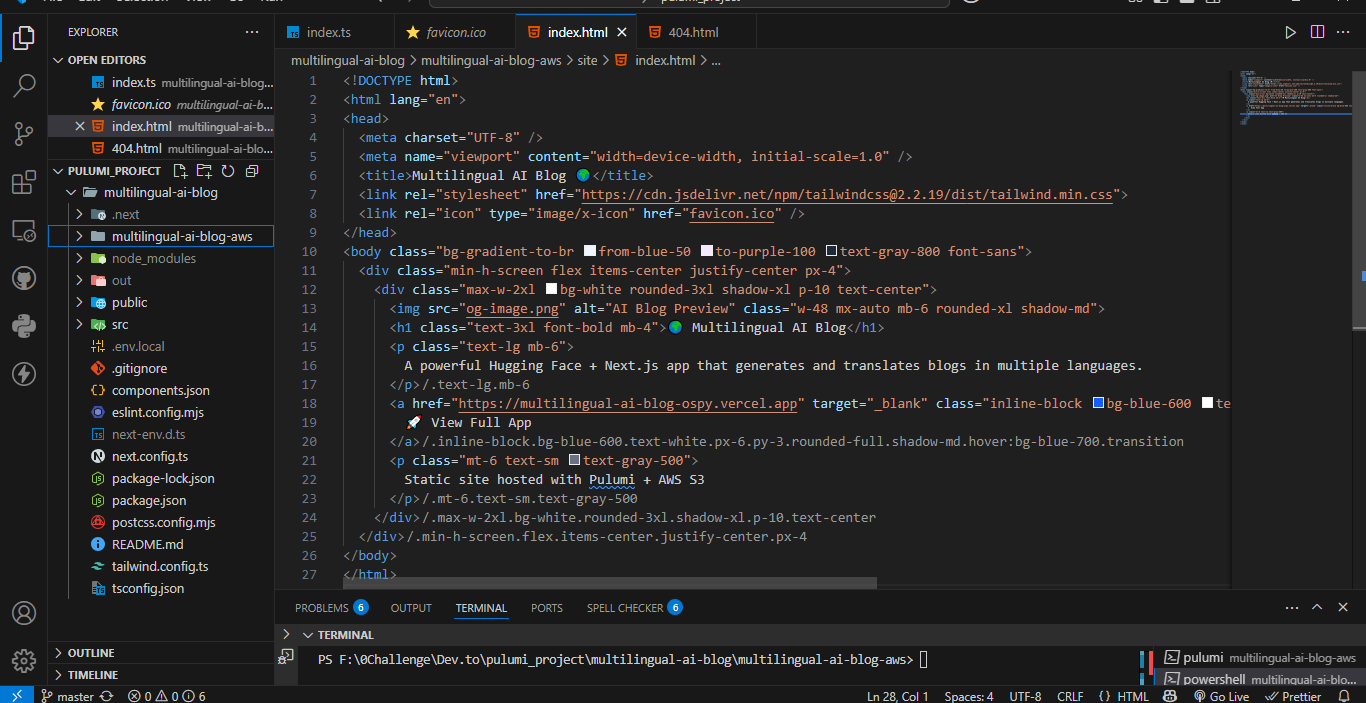Open the Remote Explorer view
The height and width of the screenshot is (703, 1366).
pos(24,230)
